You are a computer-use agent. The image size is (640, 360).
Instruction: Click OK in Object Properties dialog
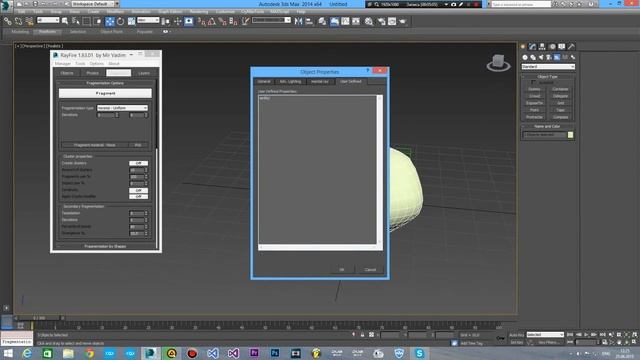(342, 269)
